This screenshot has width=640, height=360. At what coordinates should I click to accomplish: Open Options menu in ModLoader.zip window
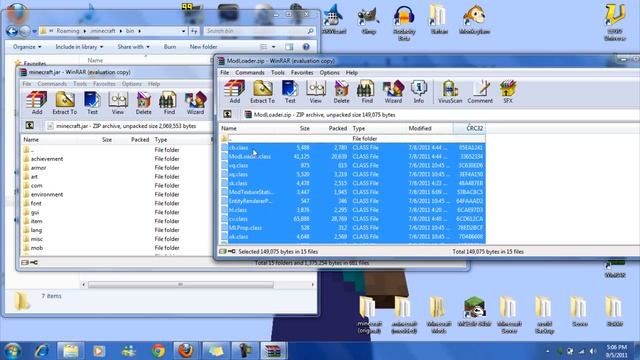tap(329, 73)
